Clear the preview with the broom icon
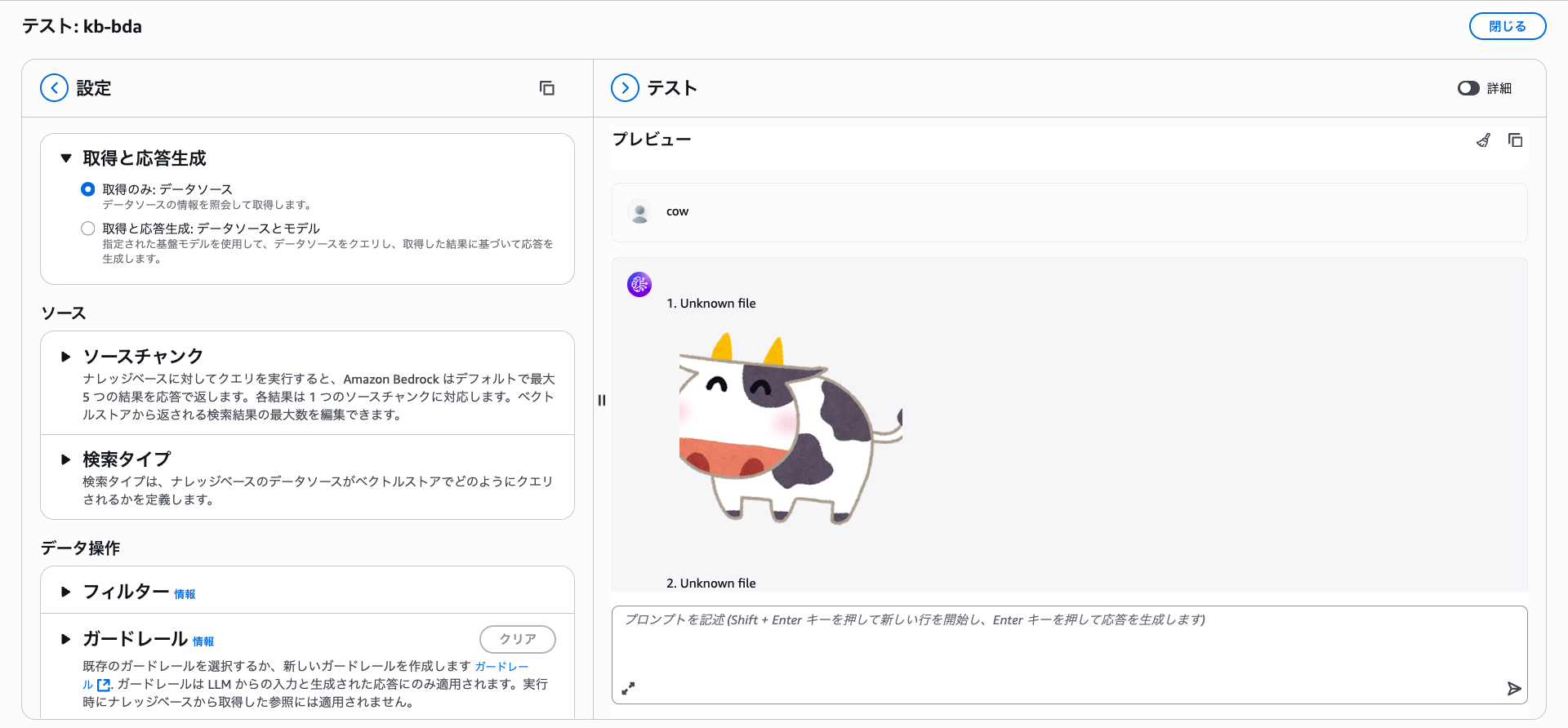The image size is (1568, 728). (x=1483, y=140)
